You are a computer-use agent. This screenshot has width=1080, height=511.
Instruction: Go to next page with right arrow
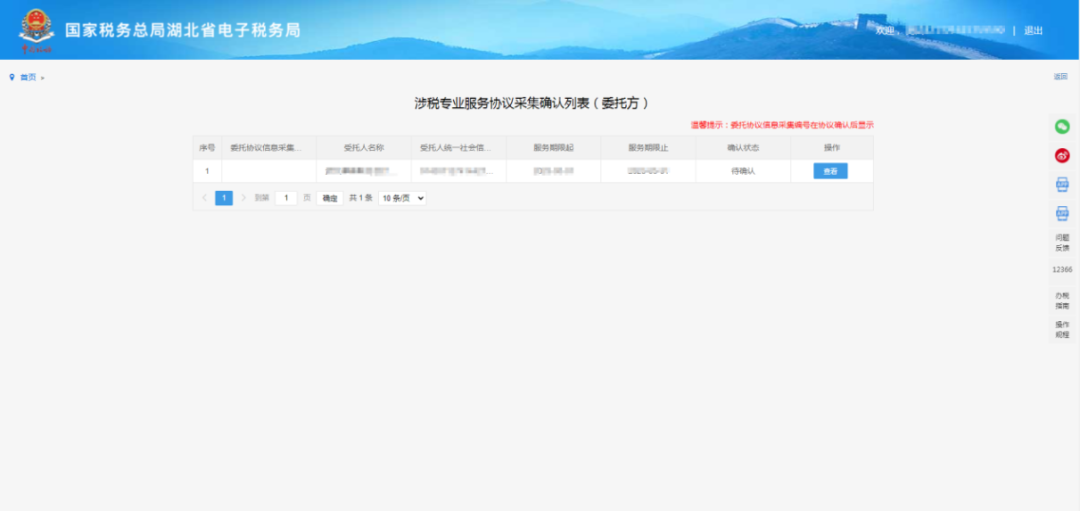242,198
